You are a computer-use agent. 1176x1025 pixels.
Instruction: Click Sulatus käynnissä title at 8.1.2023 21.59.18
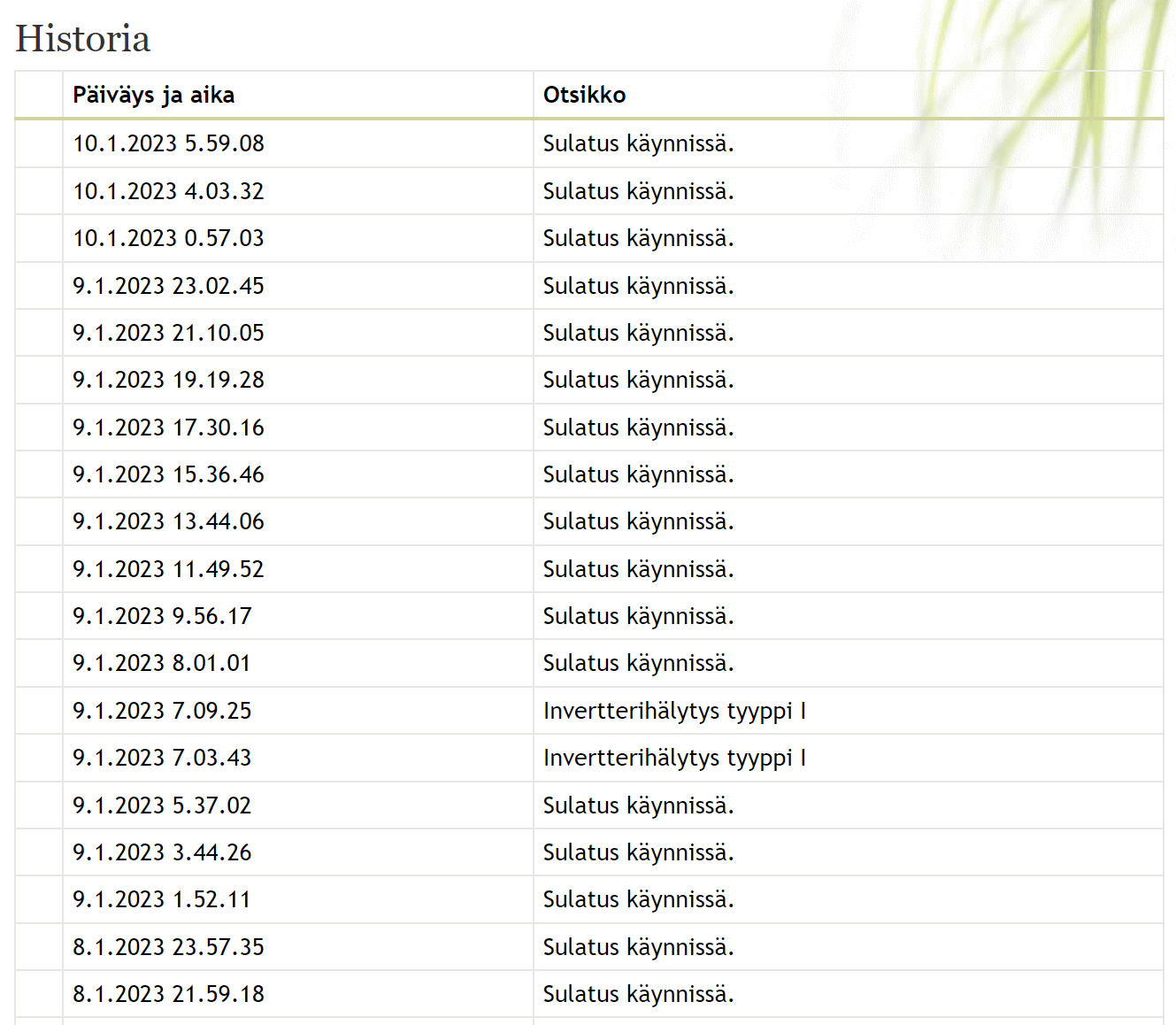(x=638, y=994)
